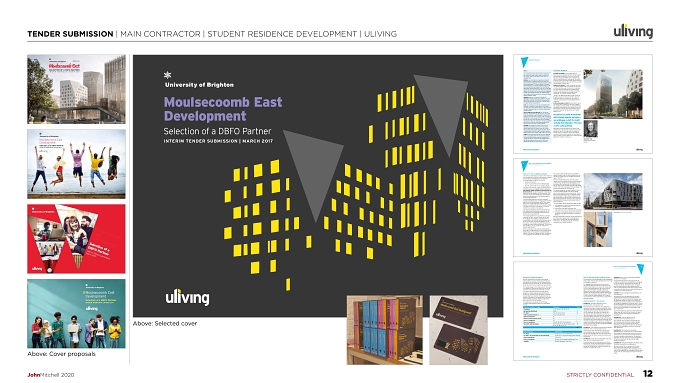Click 'MAIN CONTRACTOR' in the header
This screenshot has width=680, height=383.
pyautogui.click(x=160, y=34)
